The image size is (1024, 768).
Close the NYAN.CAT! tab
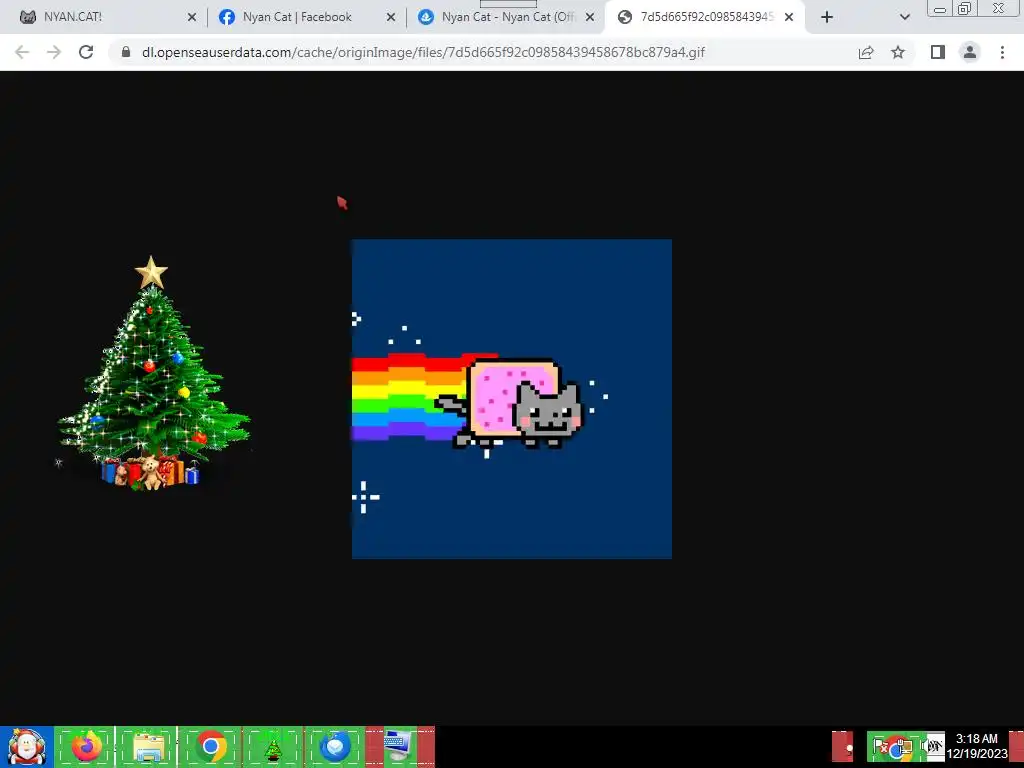pos(191,18)
